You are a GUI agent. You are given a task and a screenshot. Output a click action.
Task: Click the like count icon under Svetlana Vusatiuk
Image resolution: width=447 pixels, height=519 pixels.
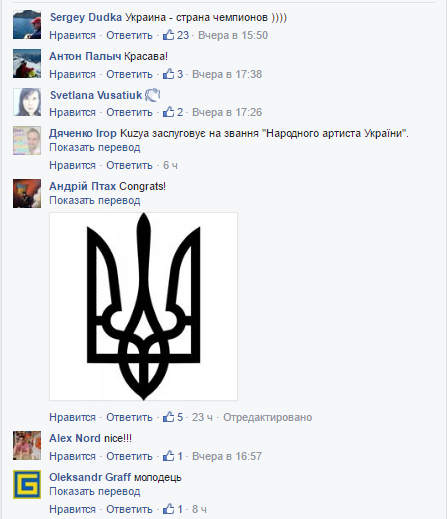tap(168, 112)
